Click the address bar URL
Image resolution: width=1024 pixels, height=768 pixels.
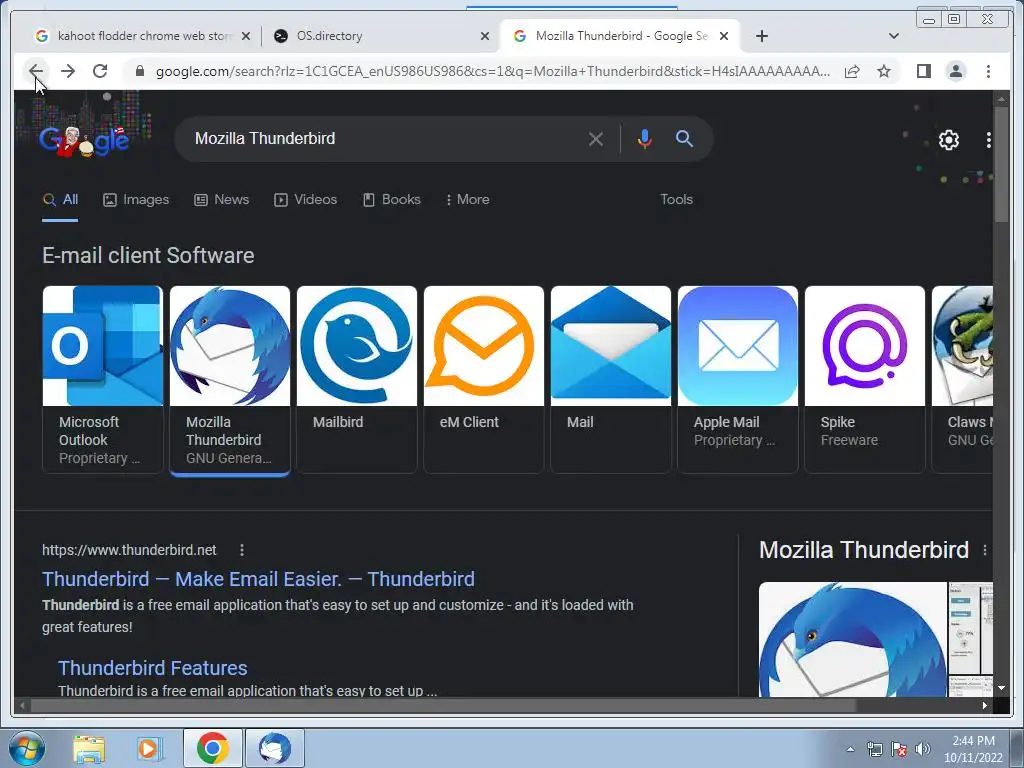pyautogui.click(x=493, y=71)
